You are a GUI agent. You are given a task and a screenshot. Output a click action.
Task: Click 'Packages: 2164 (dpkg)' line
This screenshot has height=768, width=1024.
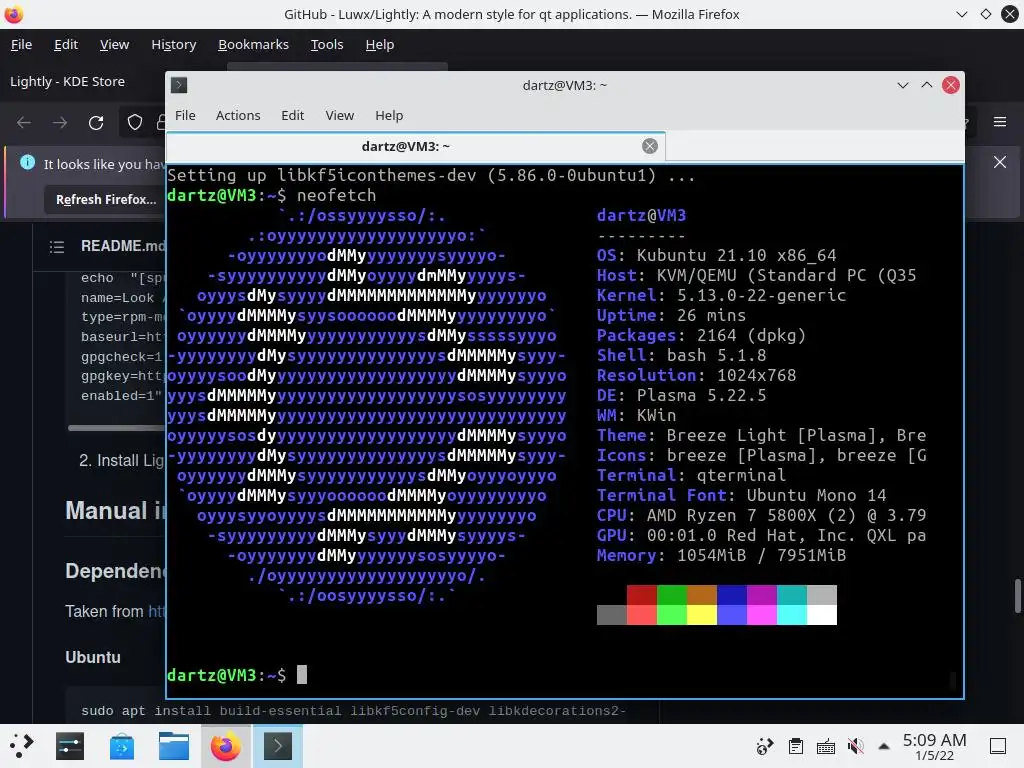pyautogui.click(x=701, y=336)
